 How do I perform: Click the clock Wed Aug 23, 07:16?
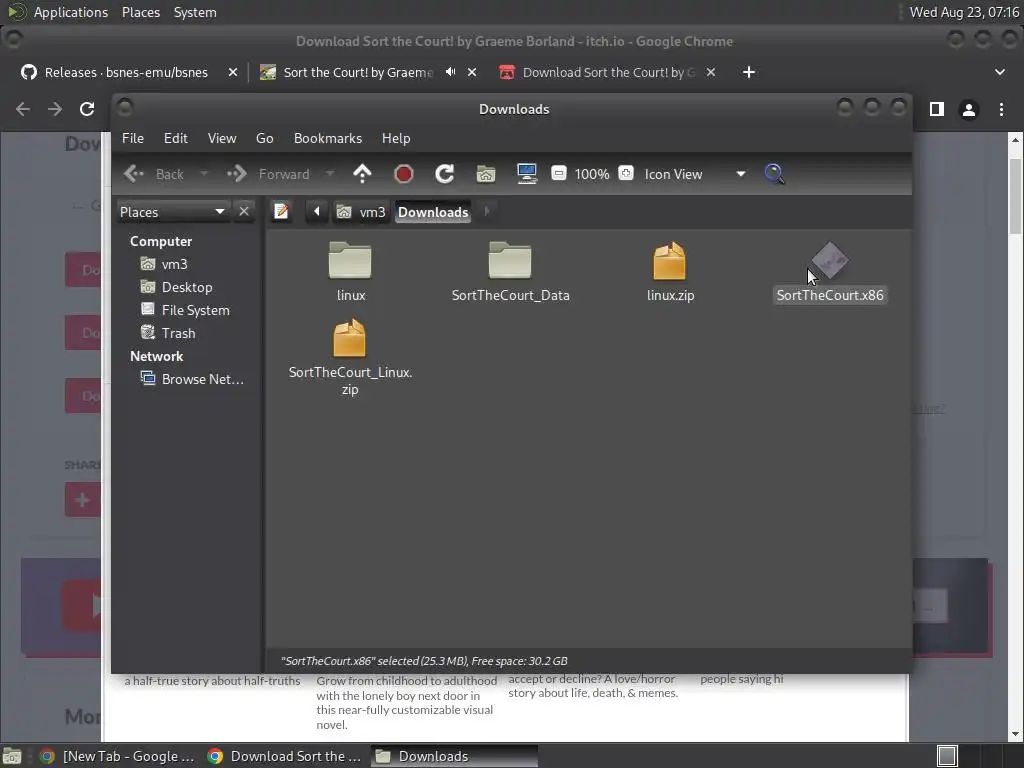[x=964, y=12]
